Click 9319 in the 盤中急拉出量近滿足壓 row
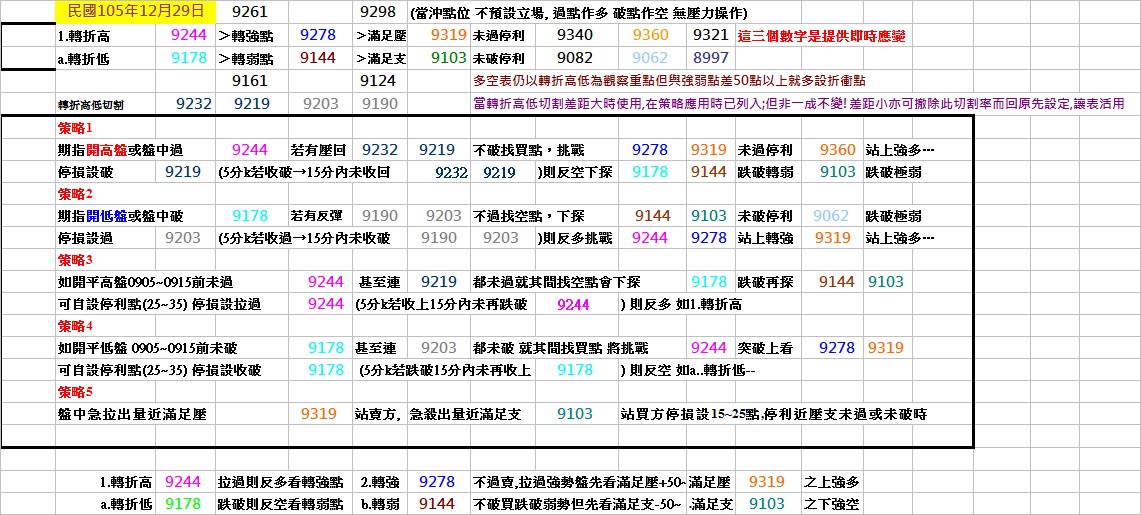 coord(319,414)
